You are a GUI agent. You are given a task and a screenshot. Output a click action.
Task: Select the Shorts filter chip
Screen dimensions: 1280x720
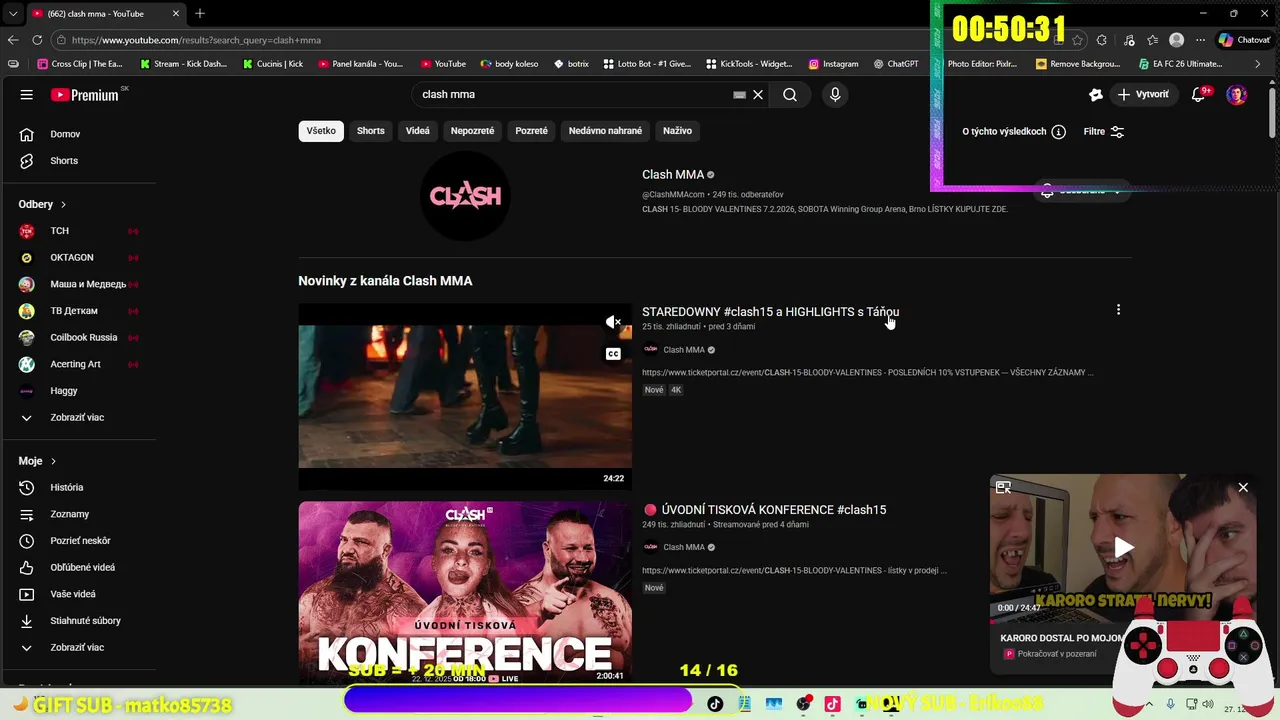pos(371,131)
